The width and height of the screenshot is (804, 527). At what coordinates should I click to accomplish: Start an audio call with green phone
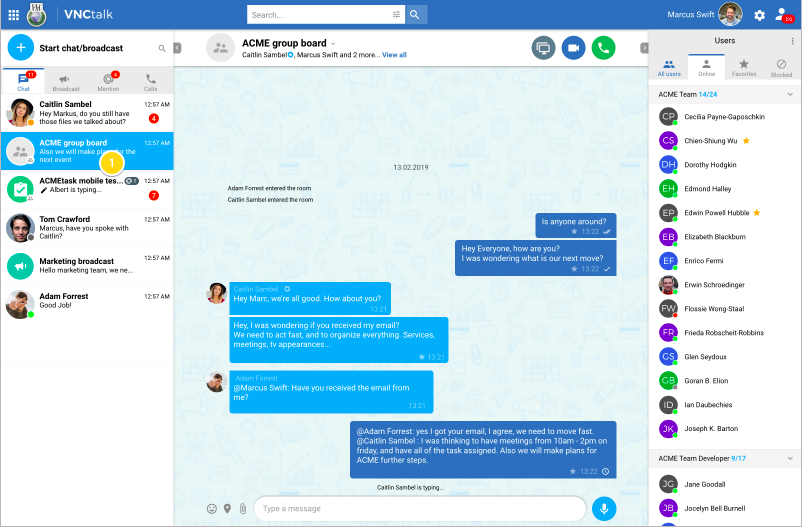click(x=604, y=48)
